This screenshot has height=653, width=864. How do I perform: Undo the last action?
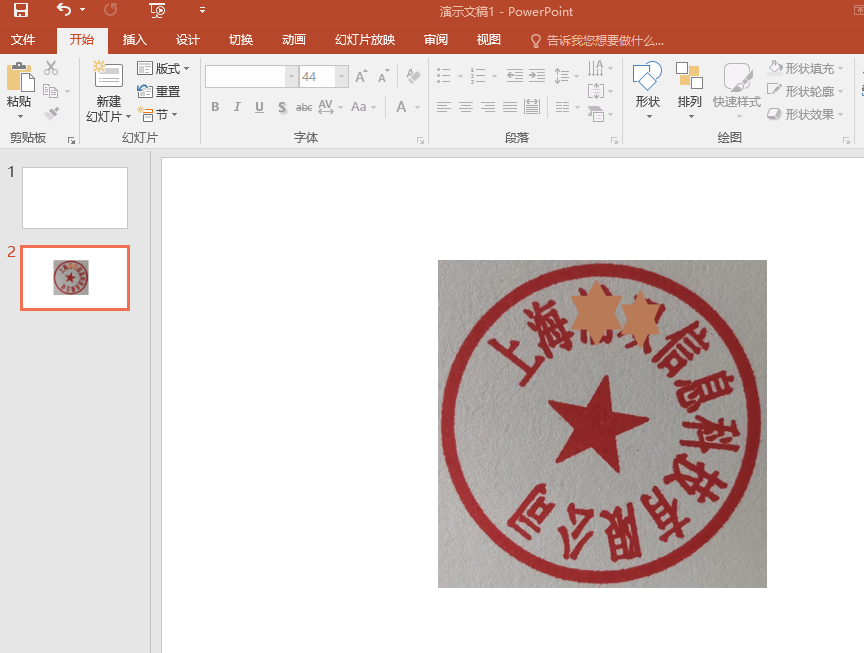[64, 11]
